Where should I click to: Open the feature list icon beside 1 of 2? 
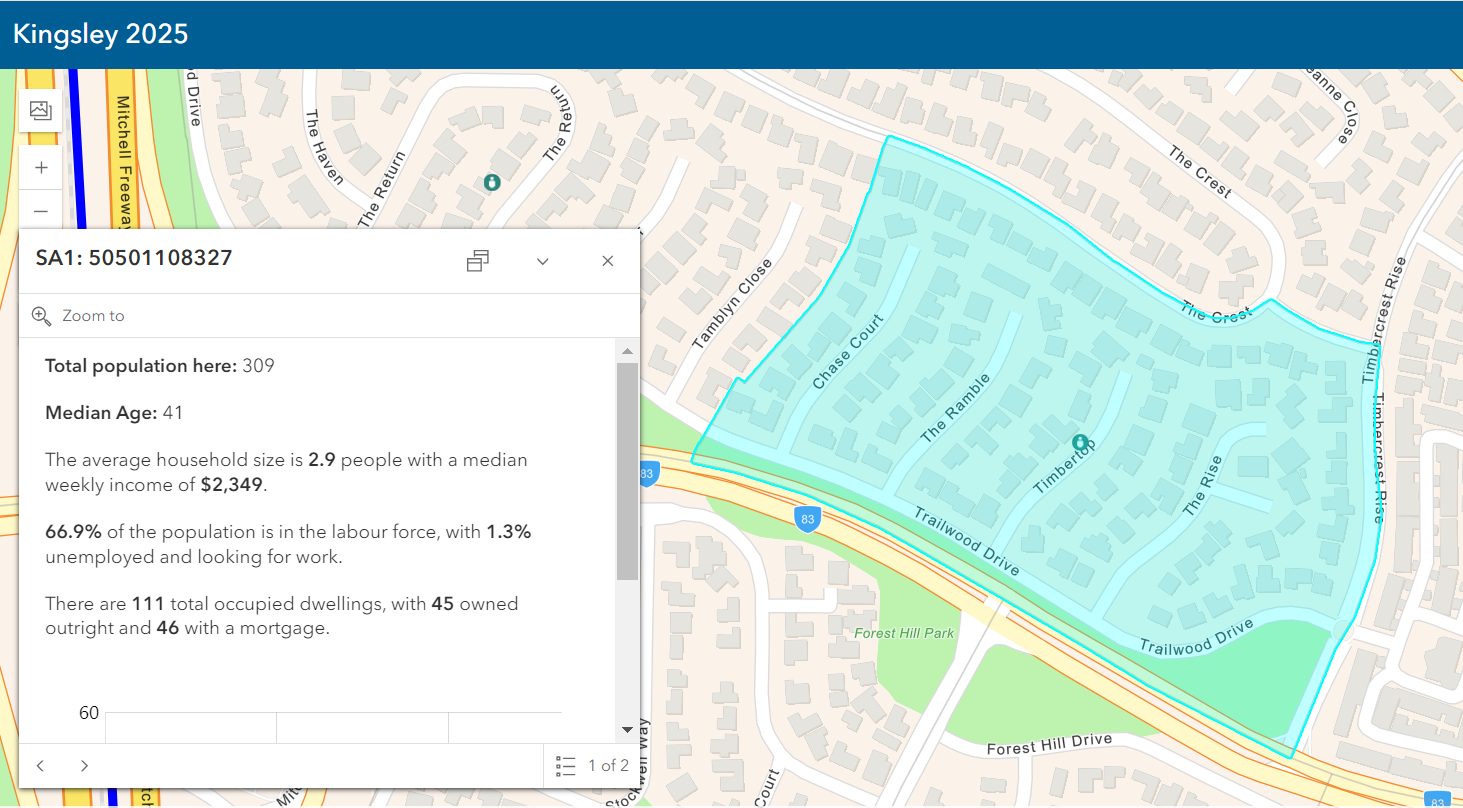tap(566, 766)
